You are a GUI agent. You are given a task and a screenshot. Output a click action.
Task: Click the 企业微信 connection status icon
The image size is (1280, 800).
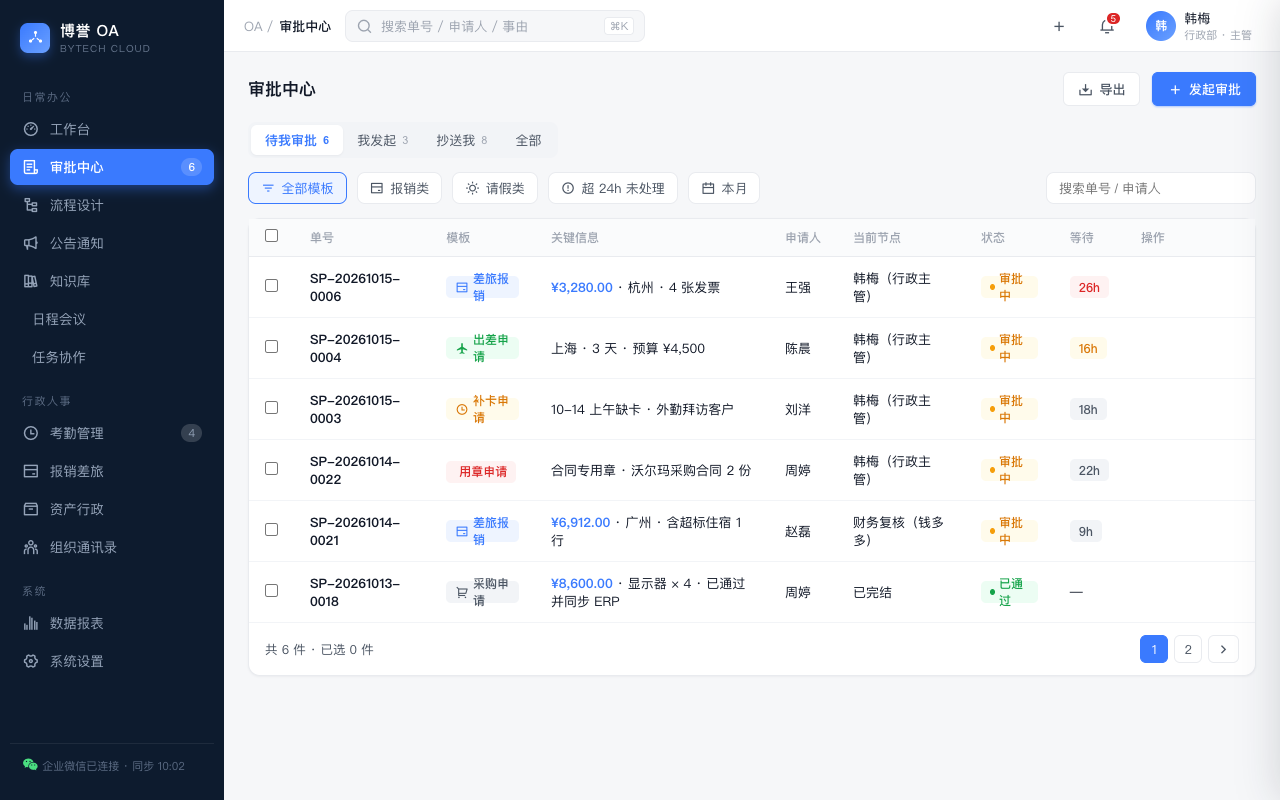coord(30,765)
